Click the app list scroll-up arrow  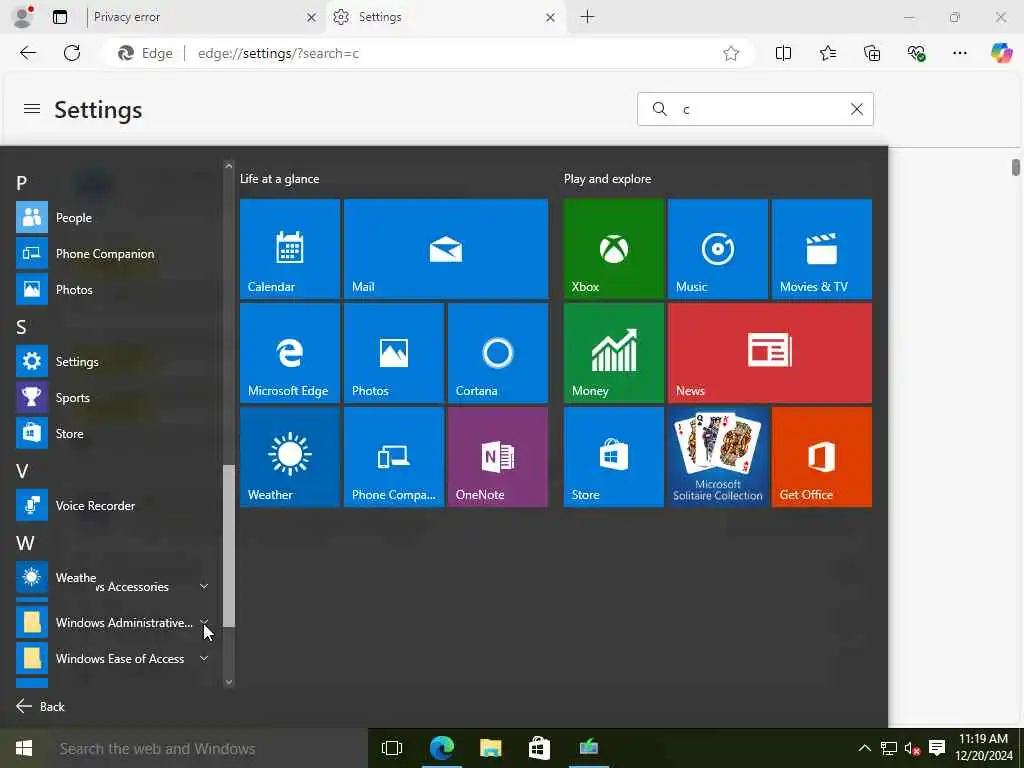[229, 166]
